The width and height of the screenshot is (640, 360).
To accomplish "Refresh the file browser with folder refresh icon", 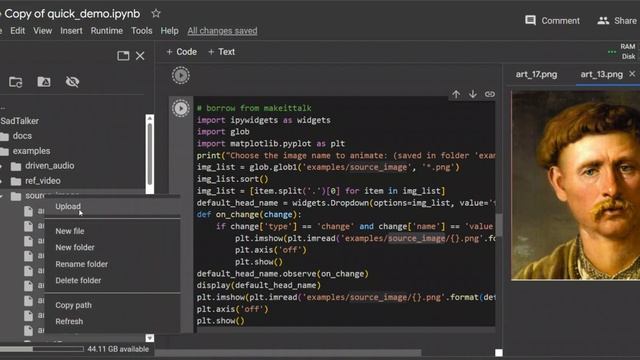I will [16, 82].
